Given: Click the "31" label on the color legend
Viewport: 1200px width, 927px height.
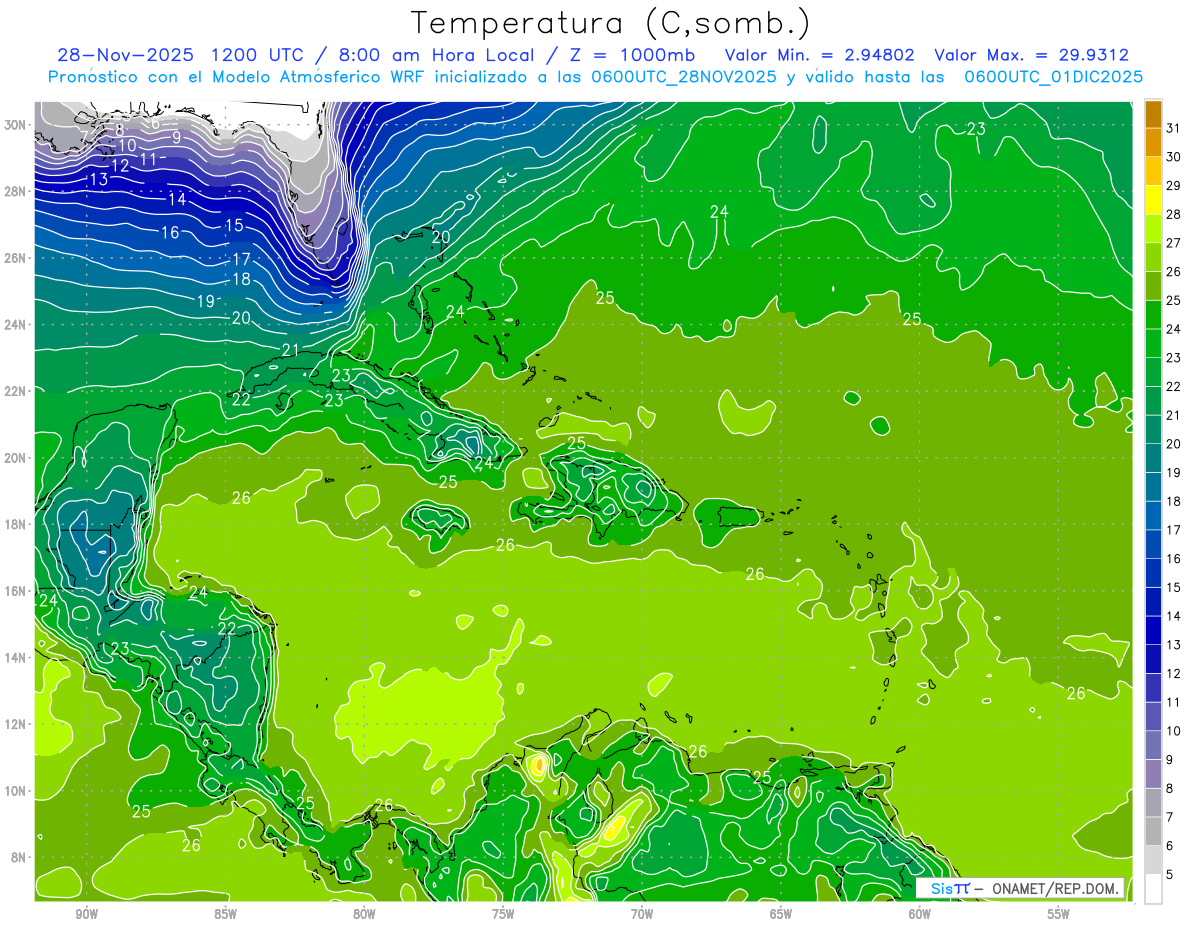Looking at the screenshot, I should [x=1174, y=127].
